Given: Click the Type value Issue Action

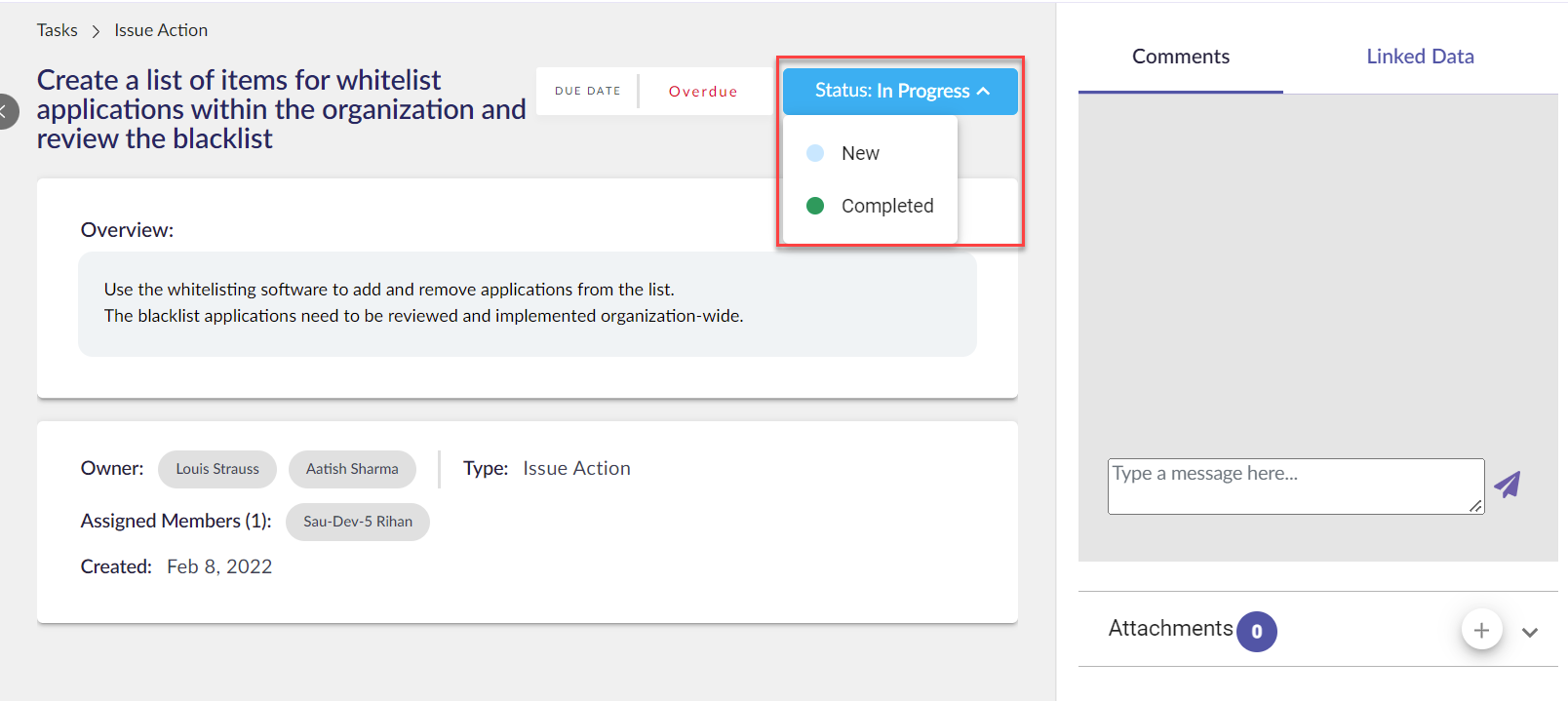Looking at the screenshot, I should point(576,468).
